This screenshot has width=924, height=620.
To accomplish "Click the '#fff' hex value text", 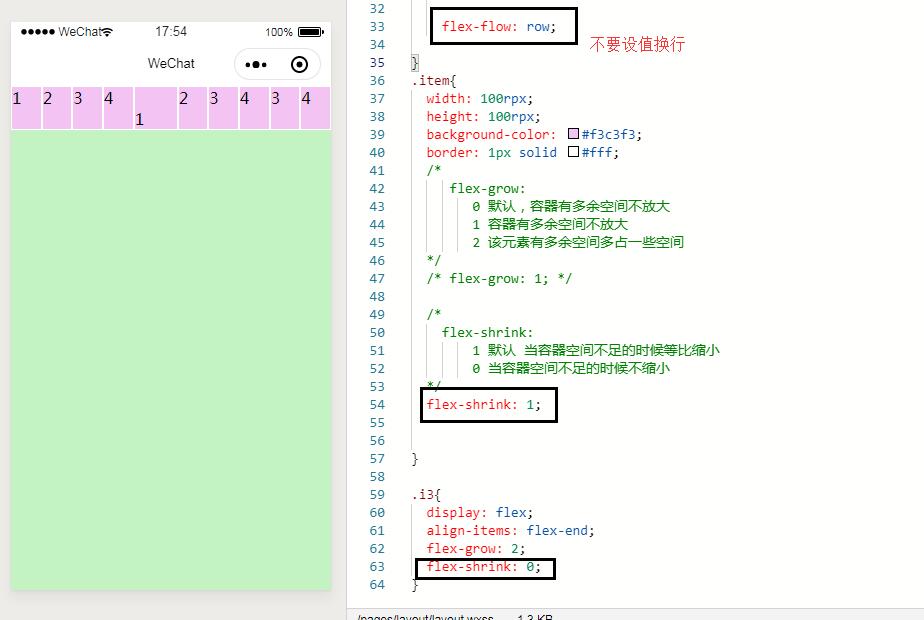I will click(x=599, y=153).
